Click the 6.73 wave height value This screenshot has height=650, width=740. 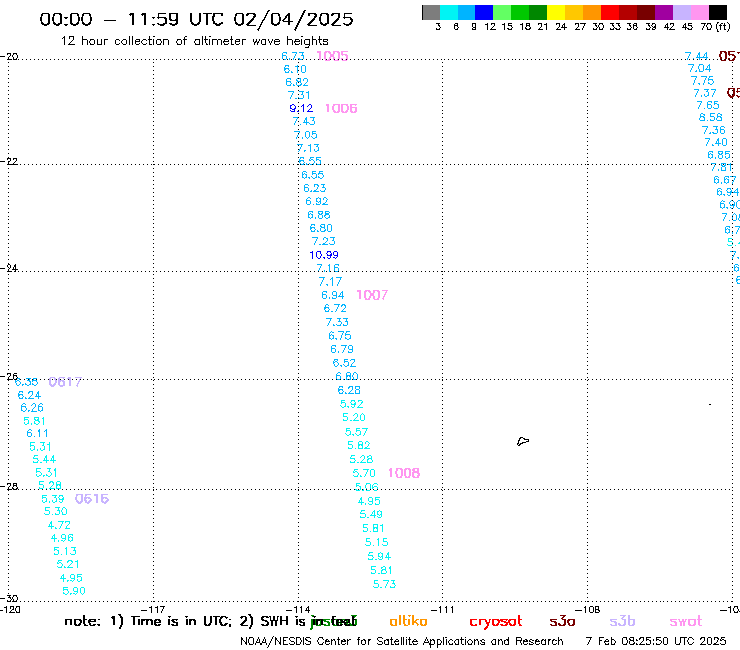tap(293, 56)
